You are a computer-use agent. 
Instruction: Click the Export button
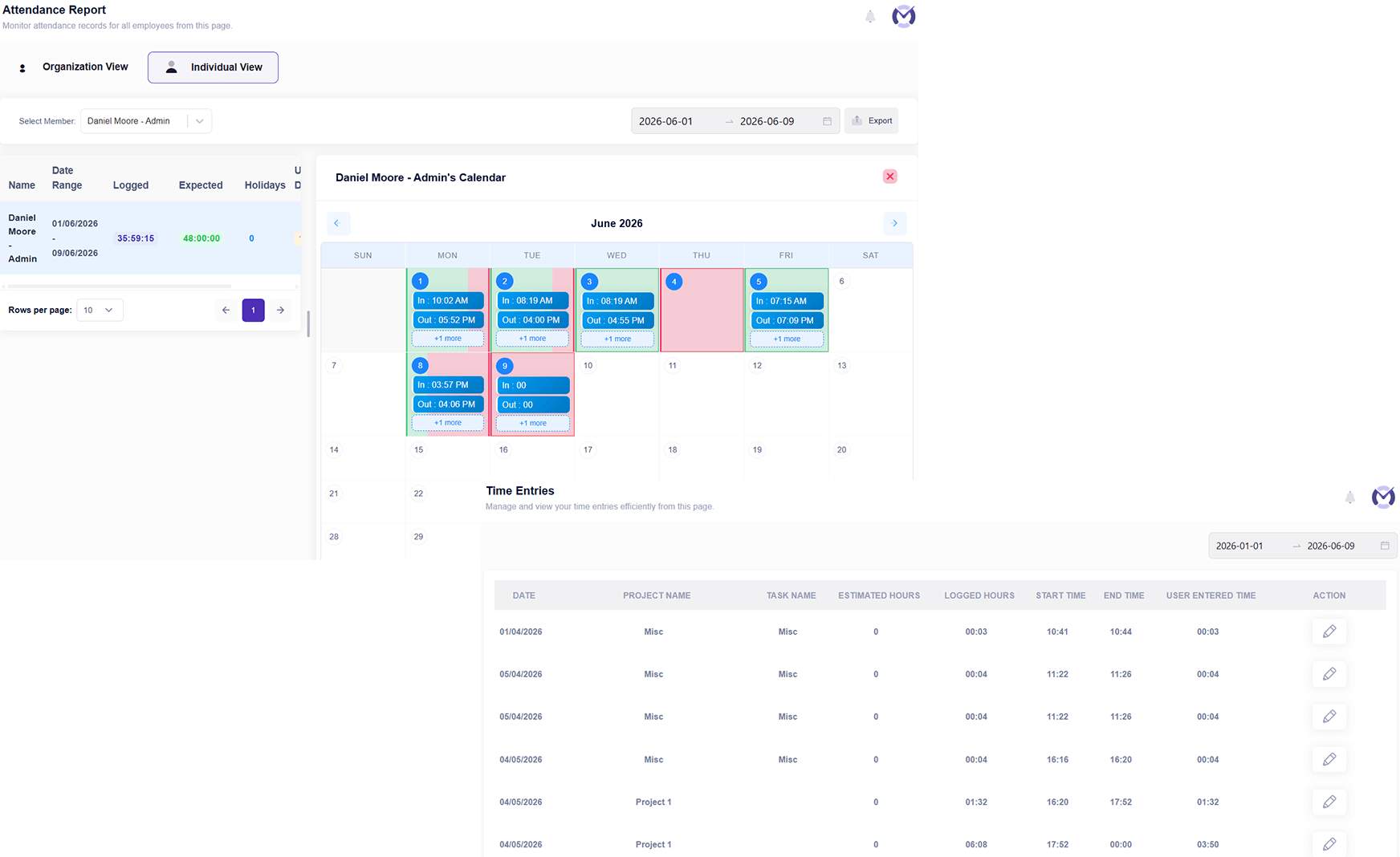point(871,121)
